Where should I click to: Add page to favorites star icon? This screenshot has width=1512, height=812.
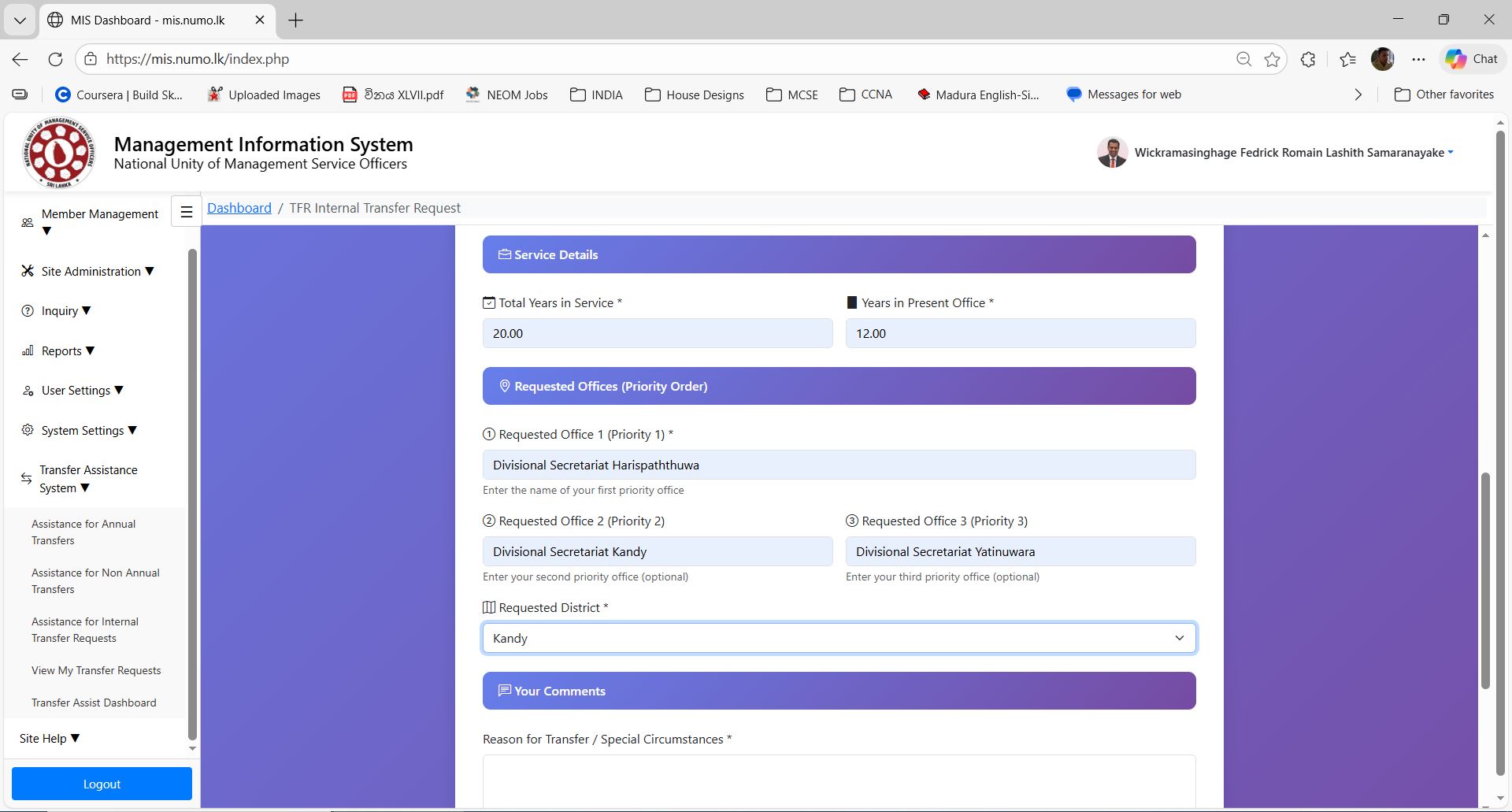[1272, 59]
